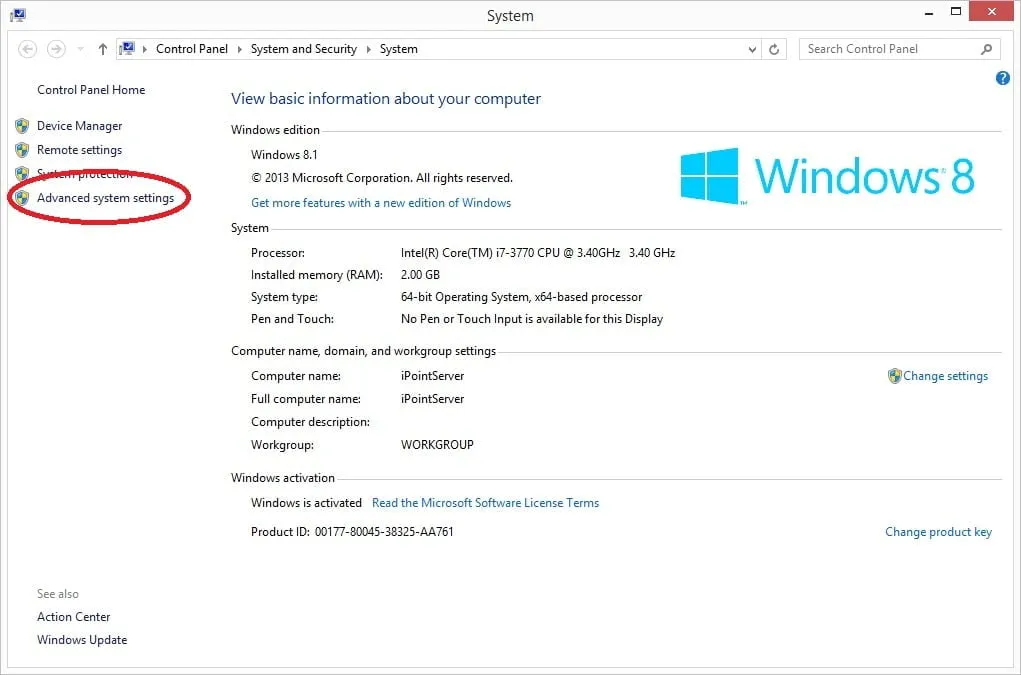This screenshot has height=675, width=1021.
Task: Open Advanced system settings
Action: pyautogui.click(x=105, y=198)
